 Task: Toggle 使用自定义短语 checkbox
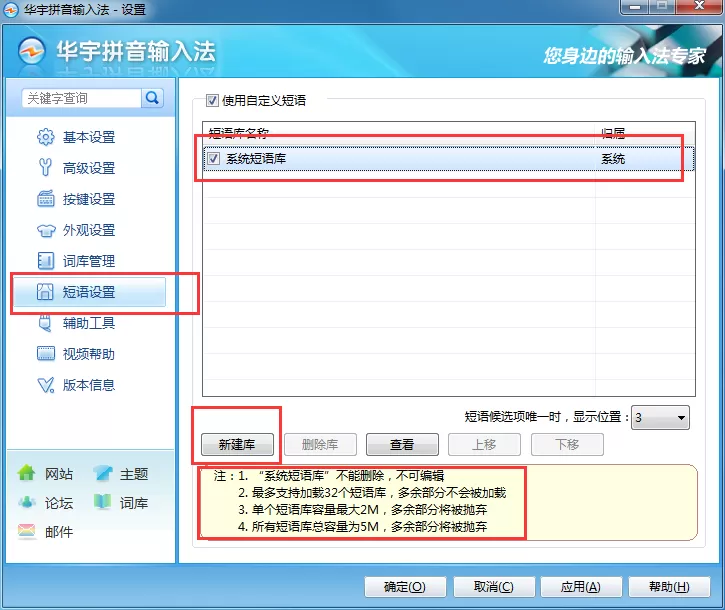212,100
